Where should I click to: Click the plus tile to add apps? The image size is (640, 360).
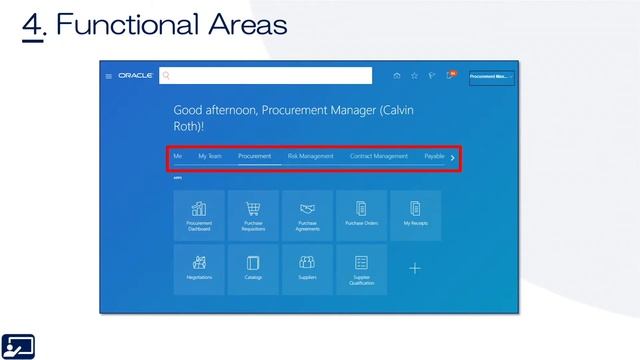[x=415, y=268]
